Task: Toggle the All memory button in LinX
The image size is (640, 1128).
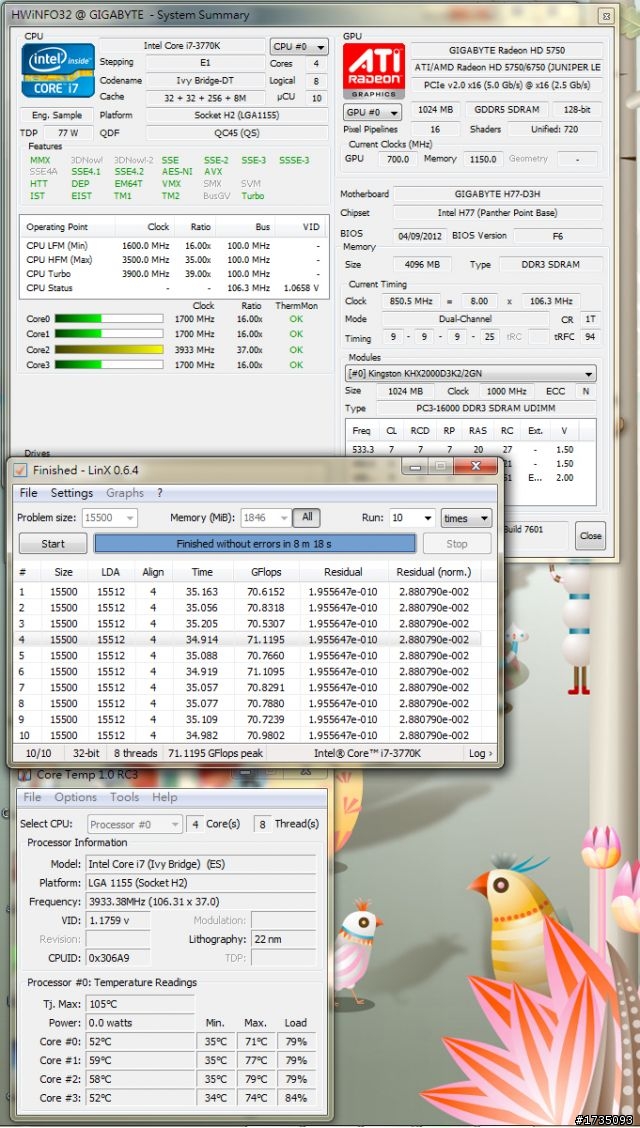Action: point(307,517)
